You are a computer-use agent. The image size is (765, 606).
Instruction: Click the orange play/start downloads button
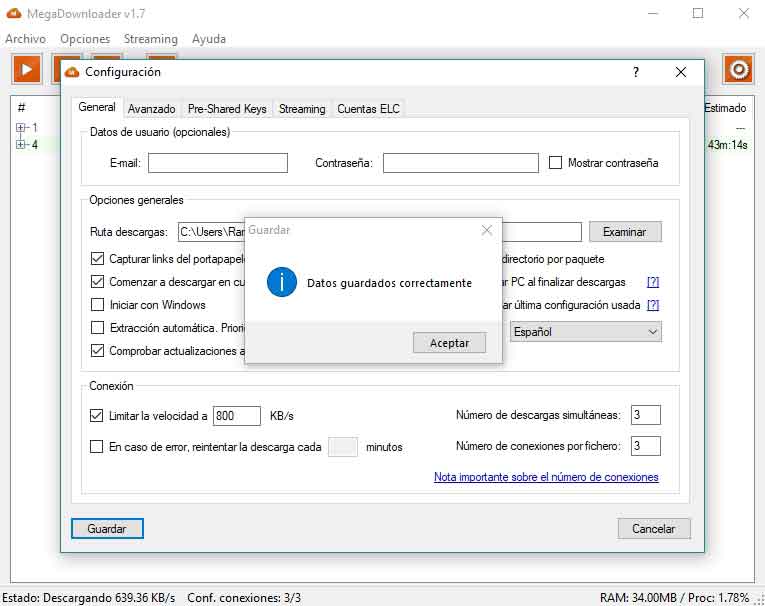[26, 69]
